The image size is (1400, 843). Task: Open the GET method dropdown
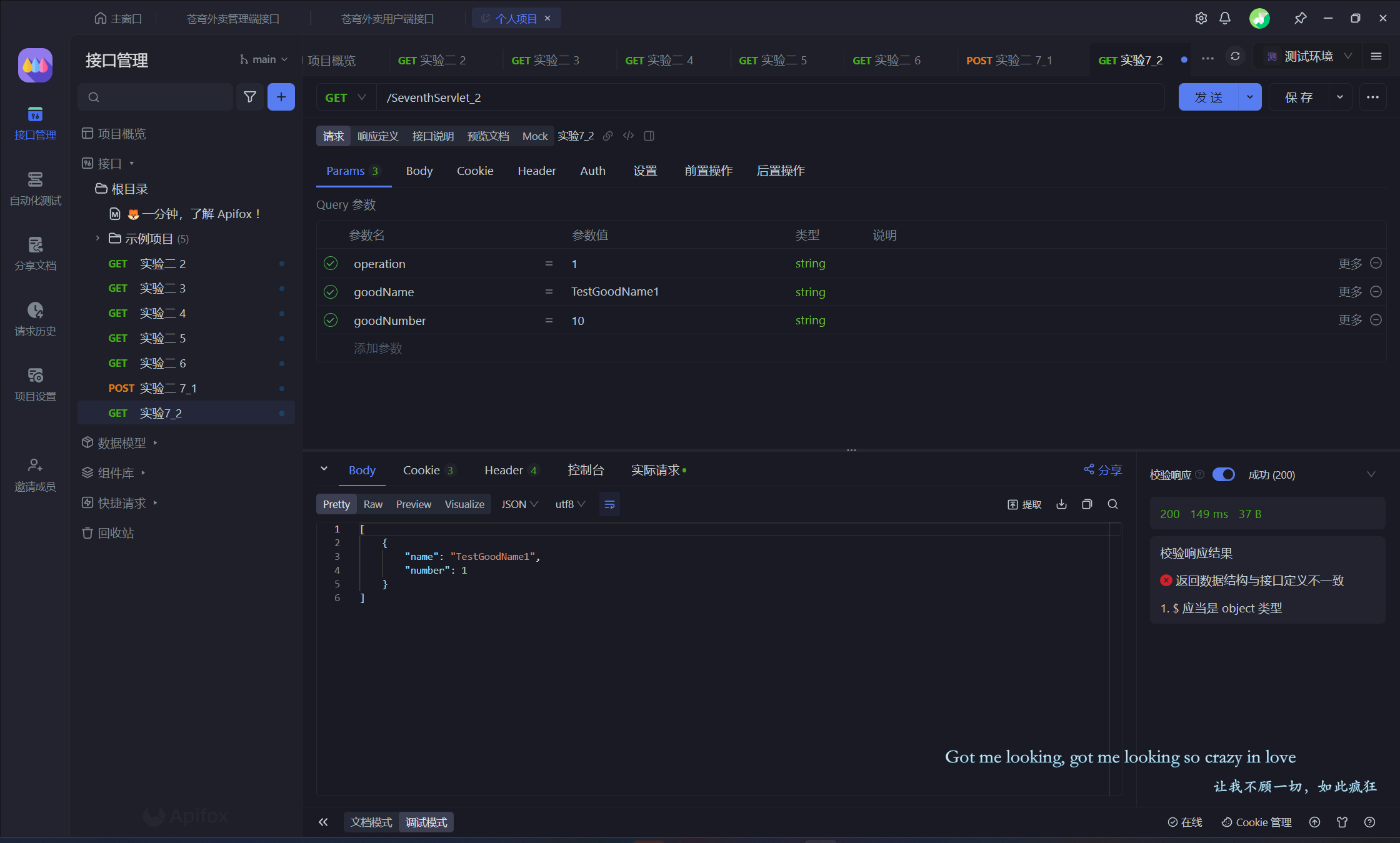tap(346, 97)
